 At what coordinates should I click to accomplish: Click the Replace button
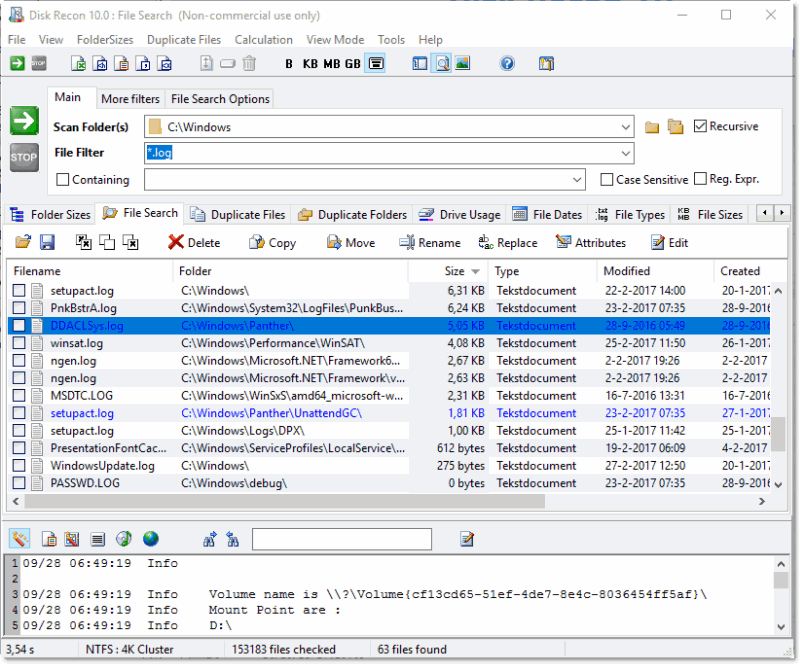click(508, 242)
